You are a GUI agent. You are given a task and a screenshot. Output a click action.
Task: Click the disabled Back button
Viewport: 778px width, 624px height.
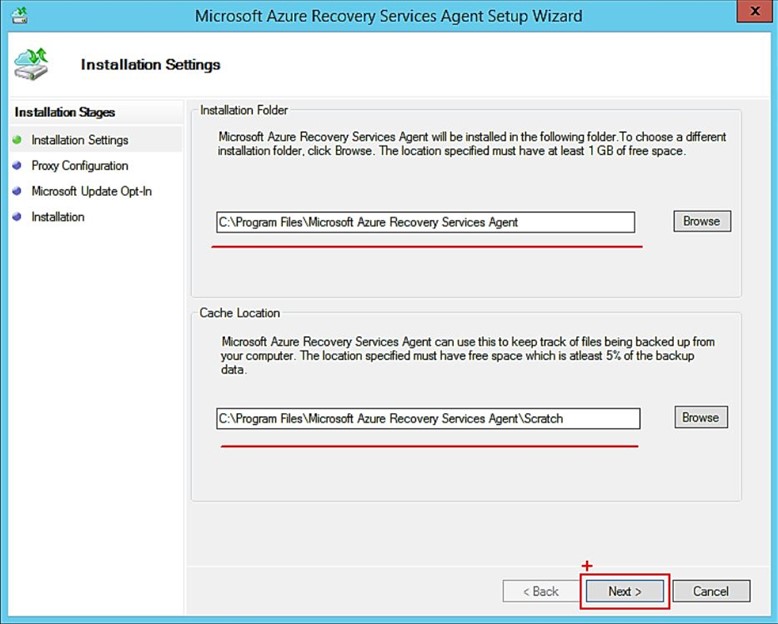coord(541,591)
